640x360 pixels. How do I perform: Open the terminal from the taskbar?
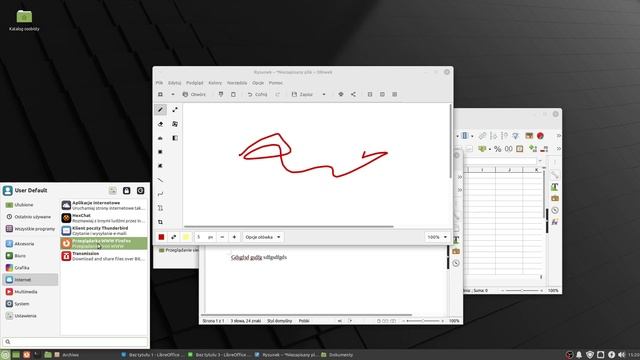(x=37, y=355)
